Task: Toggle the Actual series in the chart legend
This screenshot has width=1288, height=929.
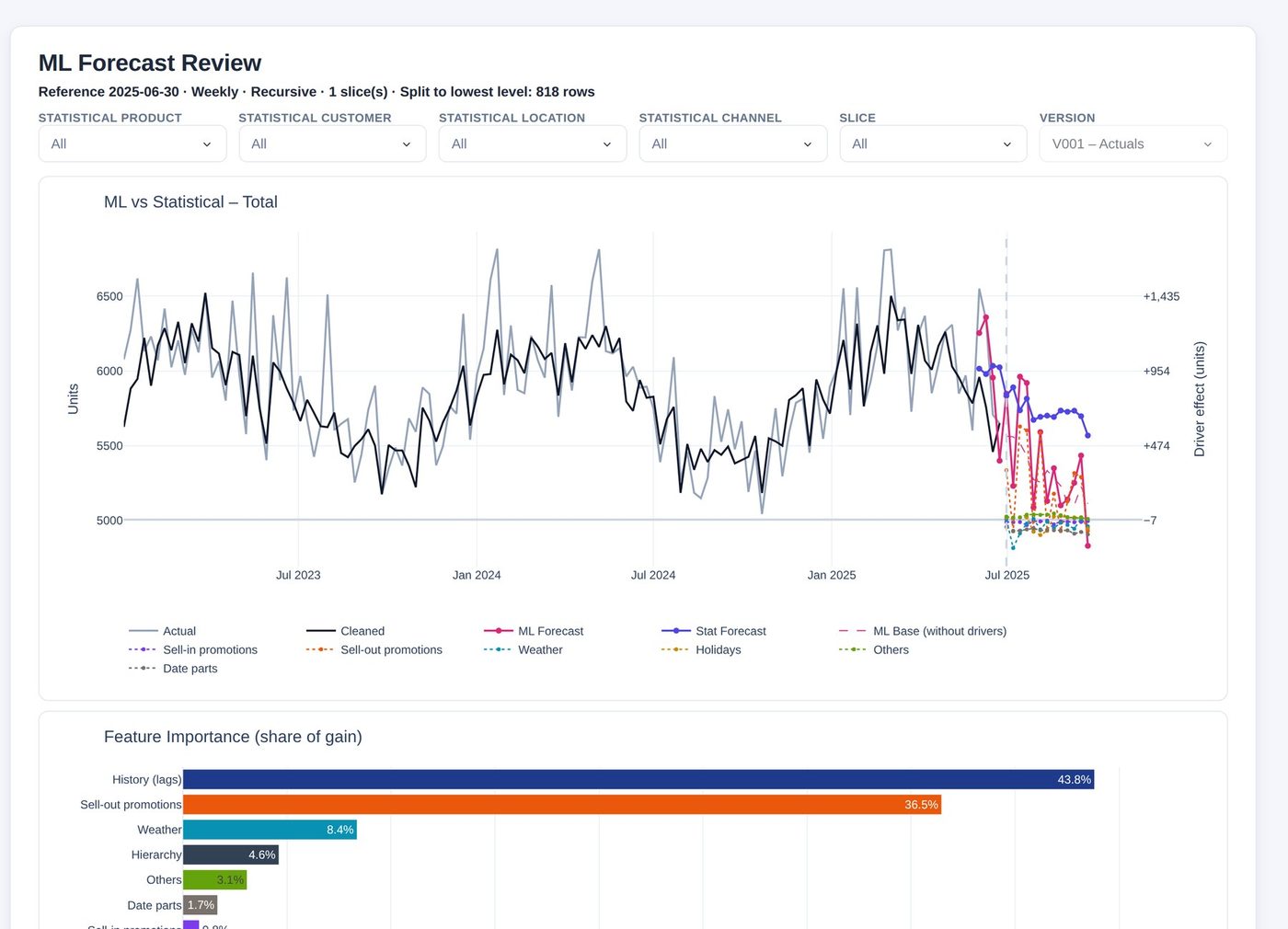Action: (x=163, y=631)
